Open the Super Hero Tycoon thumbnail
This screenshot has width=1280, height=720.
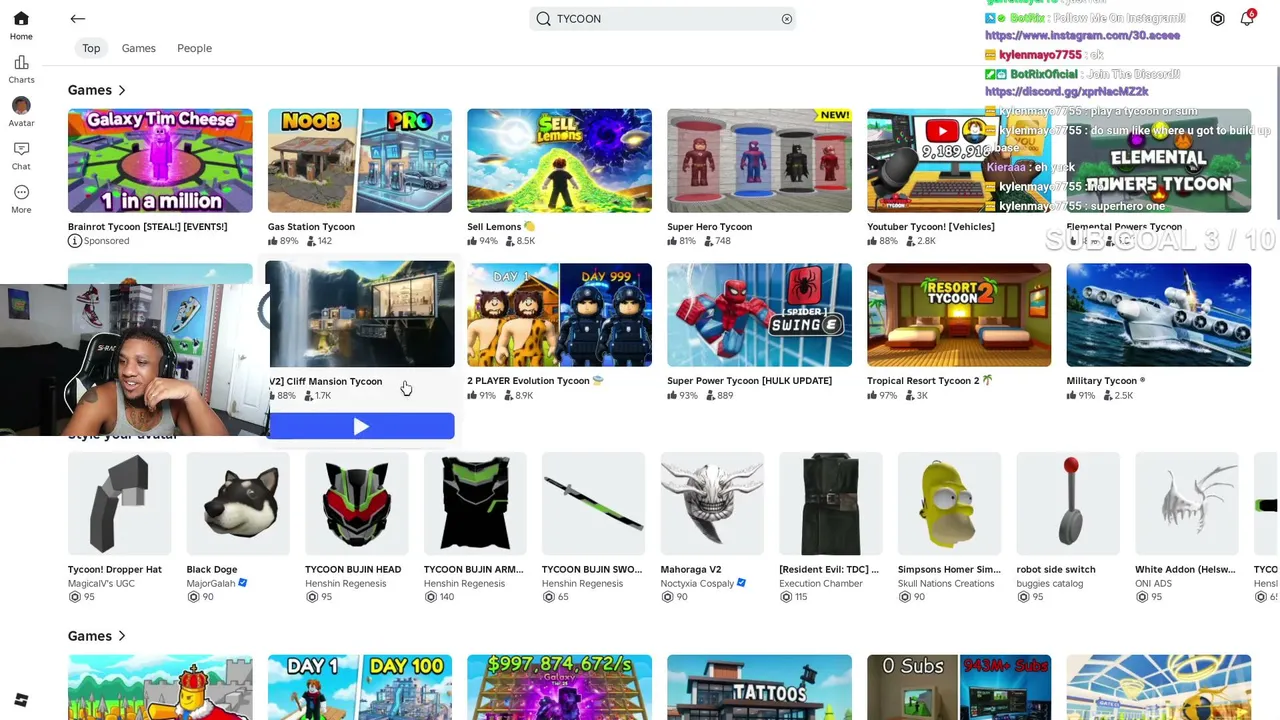pyautogui.click(x=759, y=161)
